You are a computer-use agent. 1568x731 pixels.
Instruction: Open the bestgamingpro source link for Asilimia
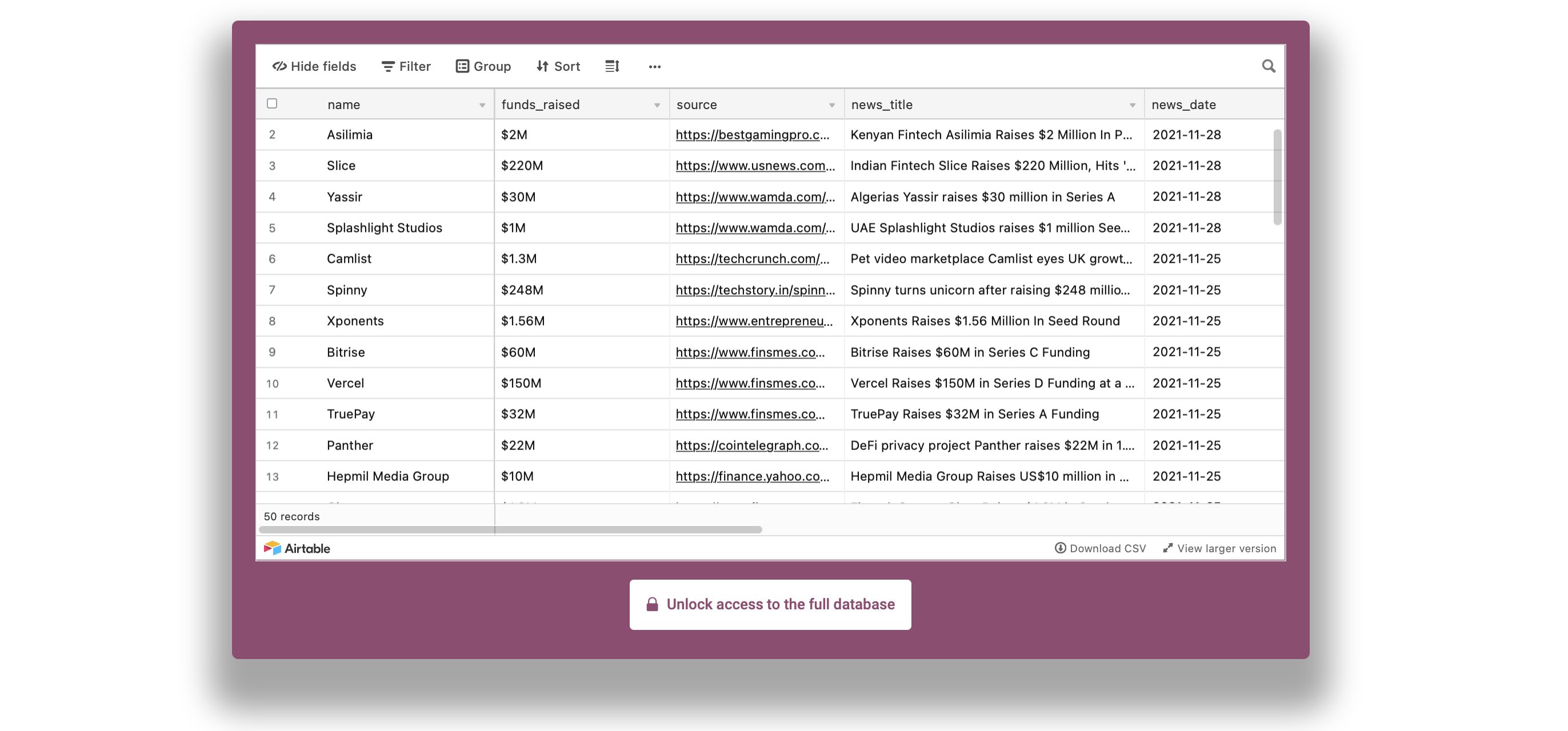click(x=752, y=135)
